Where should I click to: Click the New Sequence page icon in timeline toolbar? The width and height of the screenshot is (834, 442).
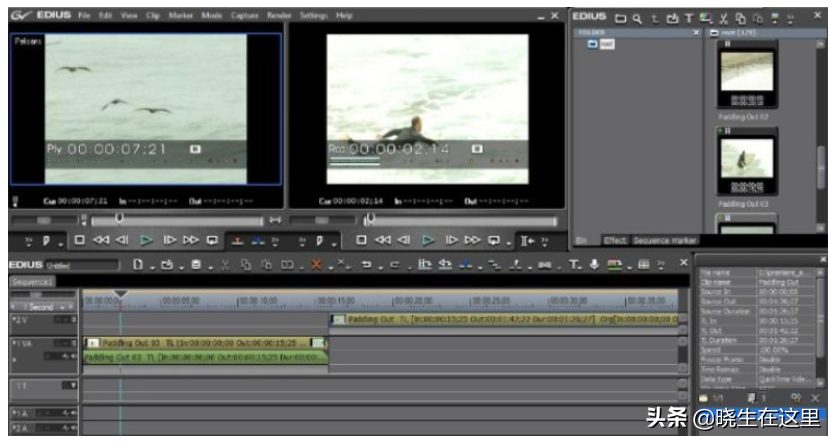[138, 264]
